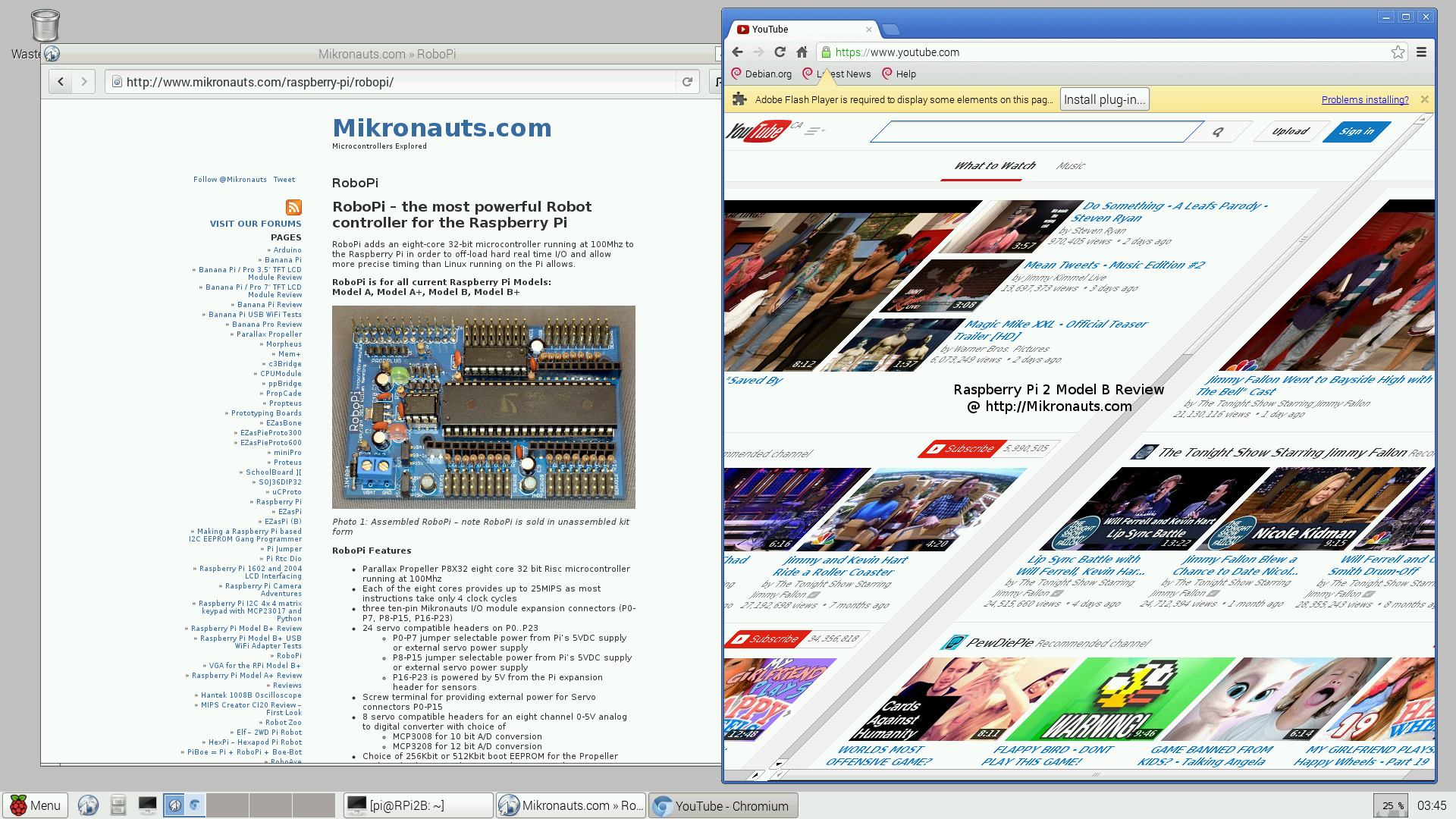1456x819 pixels.
Task: Dismiss the Flash Player infobar
Action: (1424, 99)
